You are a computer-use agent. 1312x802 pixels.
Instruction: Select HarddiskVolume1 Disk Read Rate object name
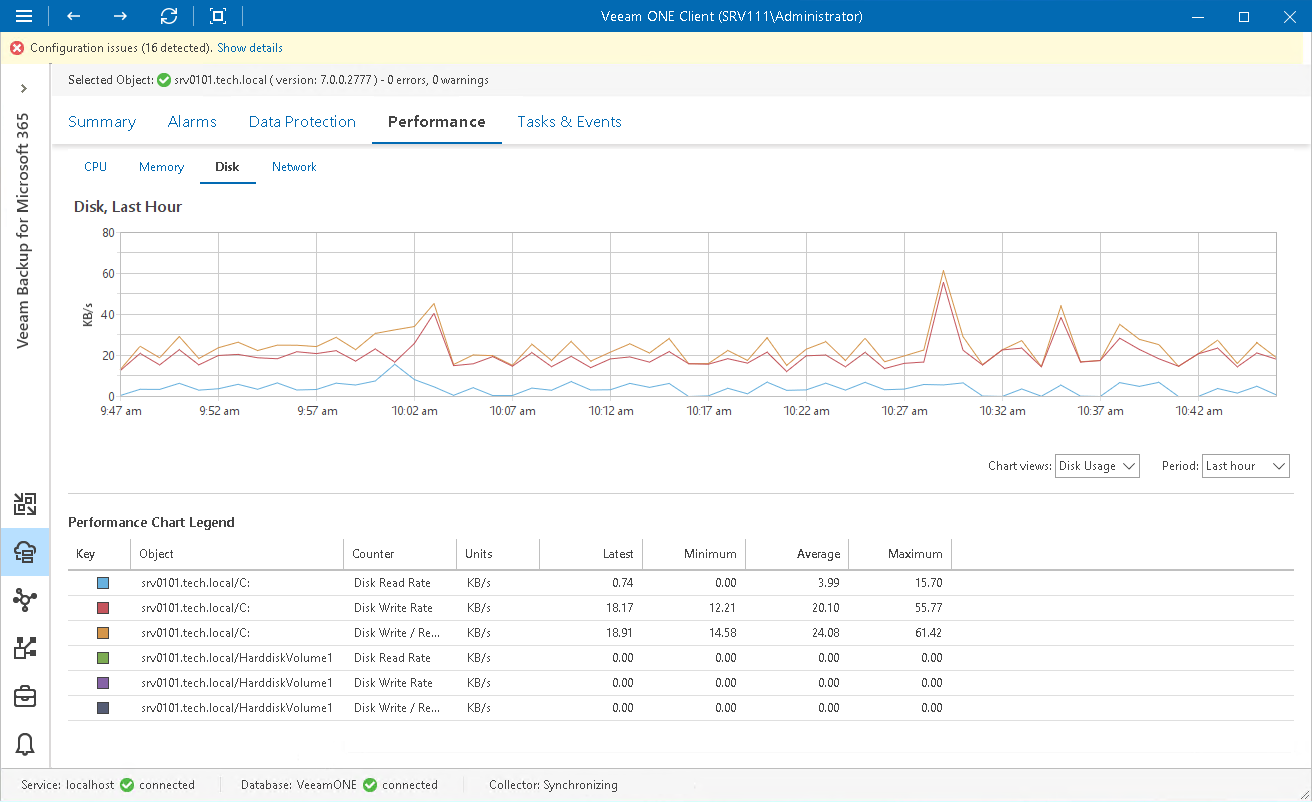[236, 658]
